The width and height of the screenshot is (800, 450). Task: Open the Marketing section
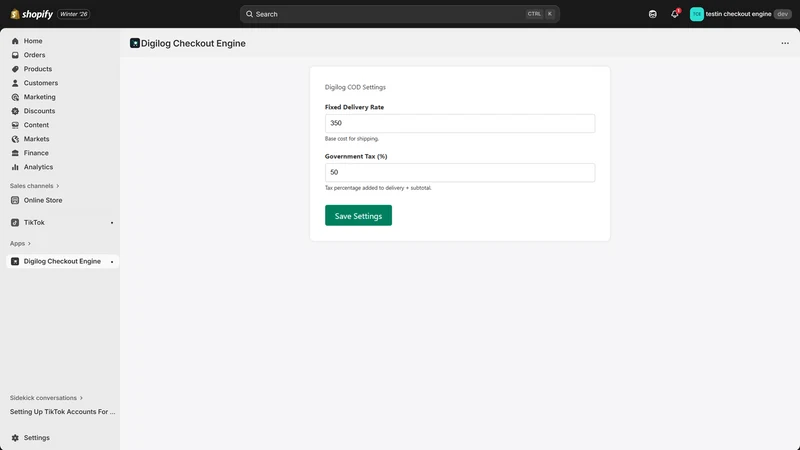[x=39, y=97]
